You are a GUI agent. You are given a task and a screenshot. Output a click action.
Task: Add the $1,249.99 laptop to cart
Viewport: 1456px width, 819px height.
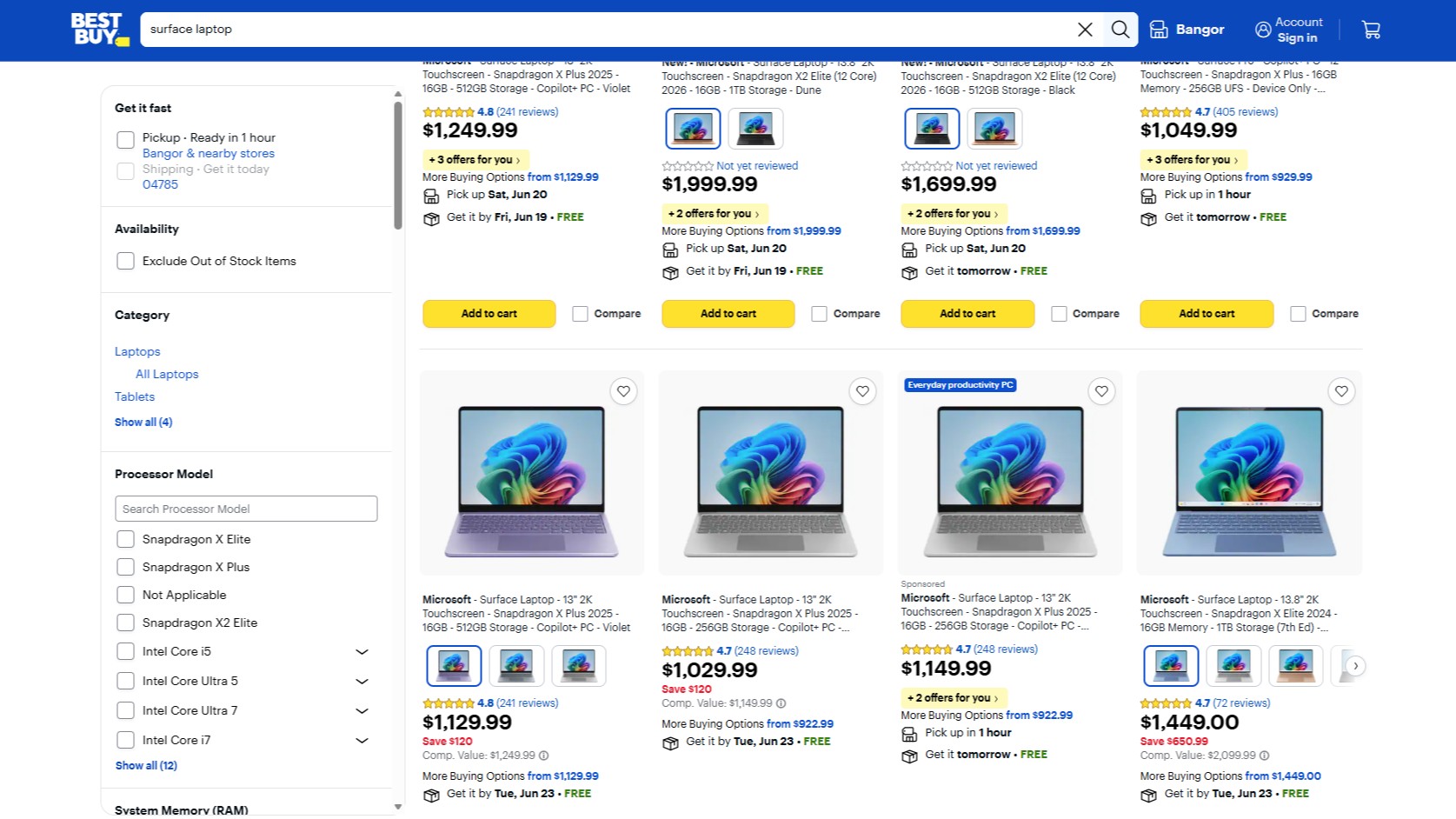coord(489,314)
